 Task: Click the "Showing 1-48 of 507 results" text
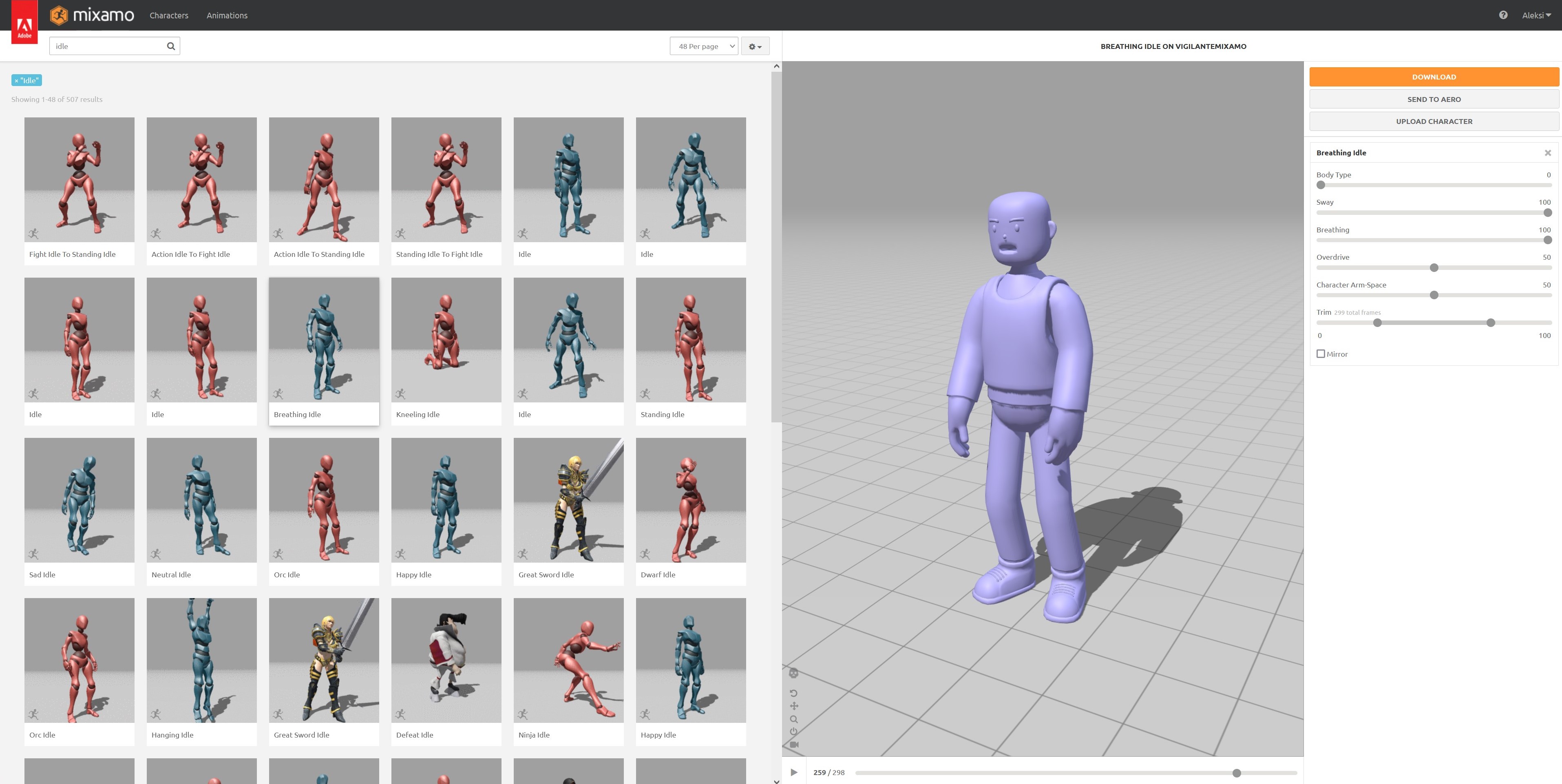[x=57, y=99]
